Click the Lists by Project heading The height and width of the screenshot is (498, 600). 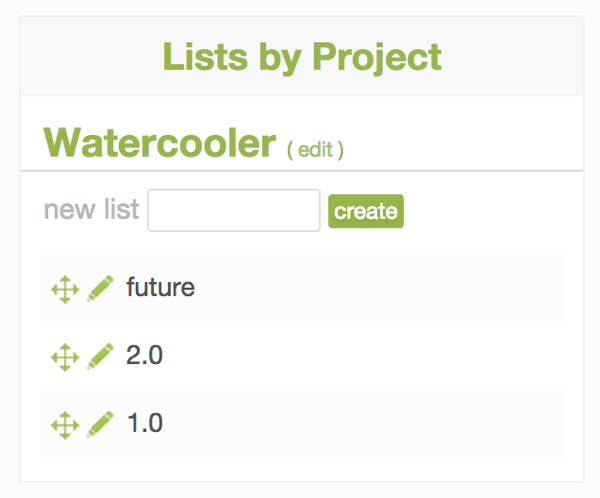point(301,57)
